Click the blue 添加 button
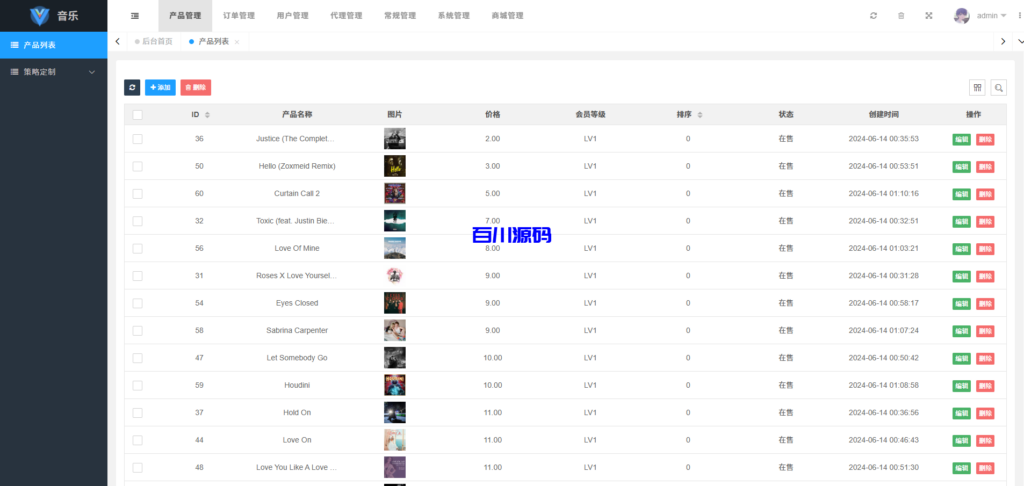Image resolution: width=1024 pixels, height=486 pixels. point(160,88)
